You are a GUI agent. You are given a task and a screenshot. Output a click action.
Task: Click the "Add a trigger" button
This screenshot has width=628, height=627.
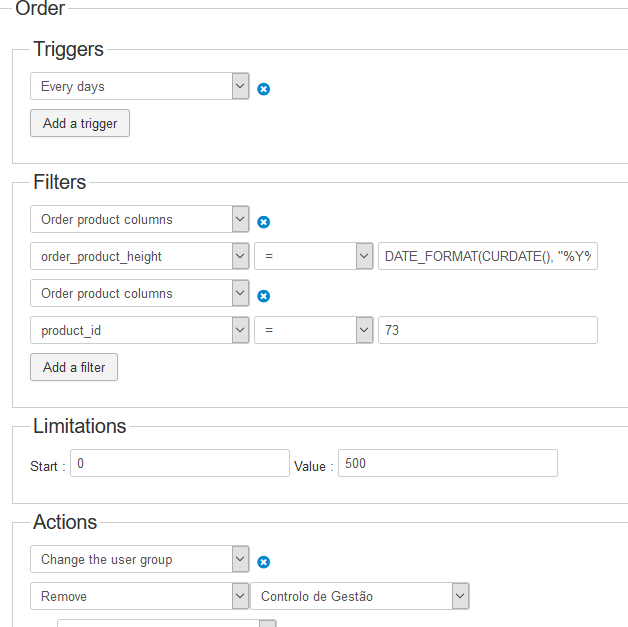click(80, 124)
